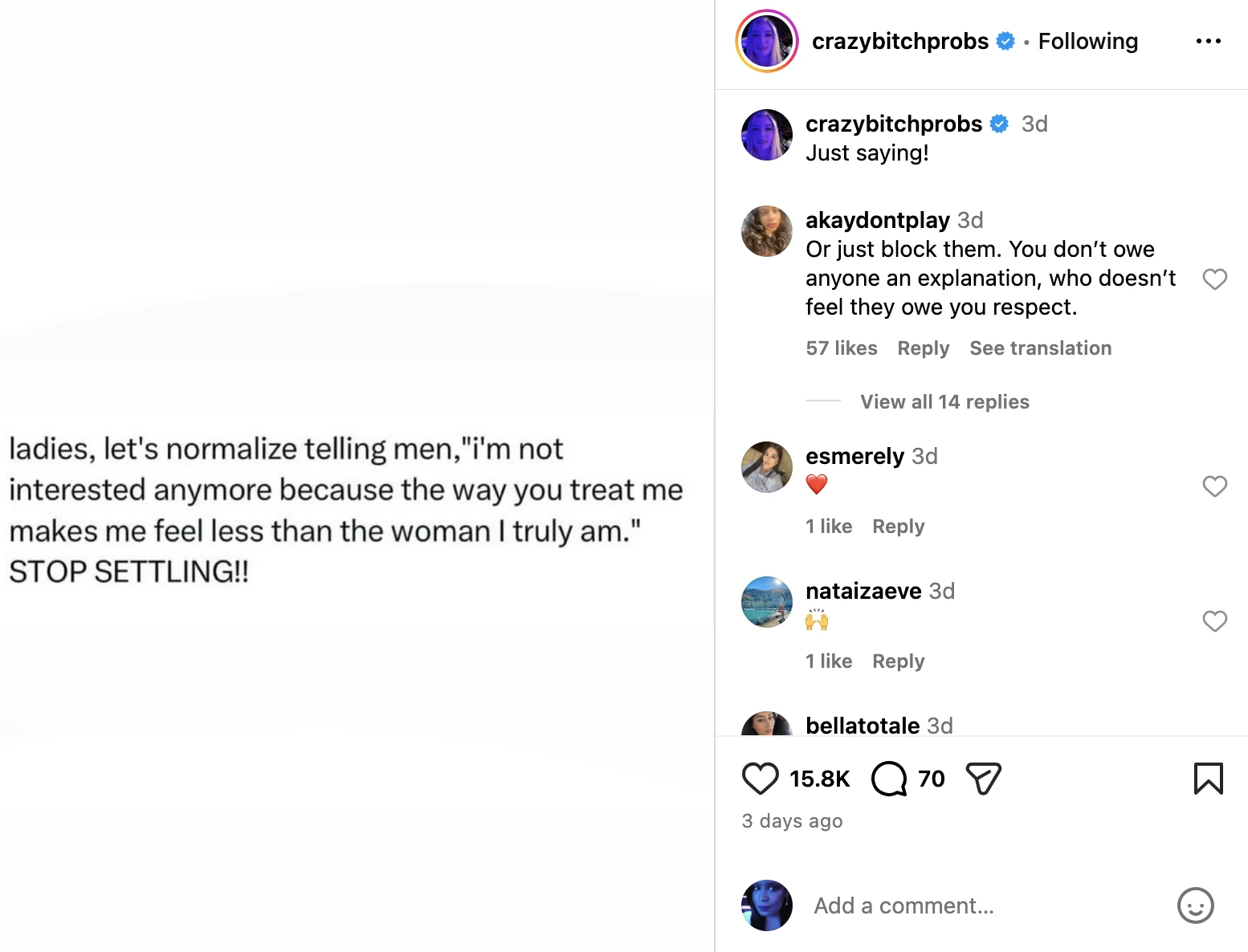This screenshot has width=1248, height=952.
Task: Expand View all 14 replies
Action: tap(944, 401)
